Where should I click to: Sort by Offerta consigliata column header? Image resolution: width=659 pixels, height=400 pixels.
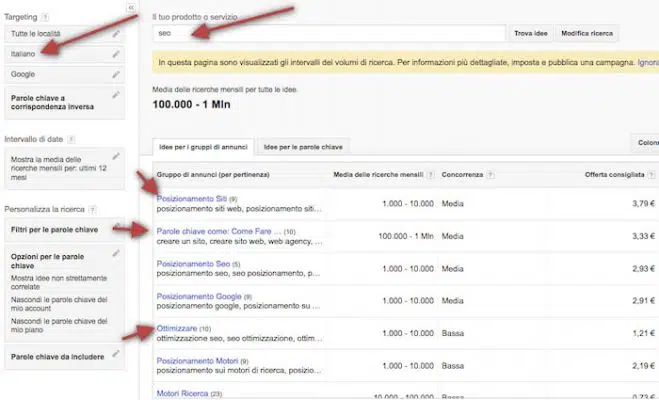[614, 175]
